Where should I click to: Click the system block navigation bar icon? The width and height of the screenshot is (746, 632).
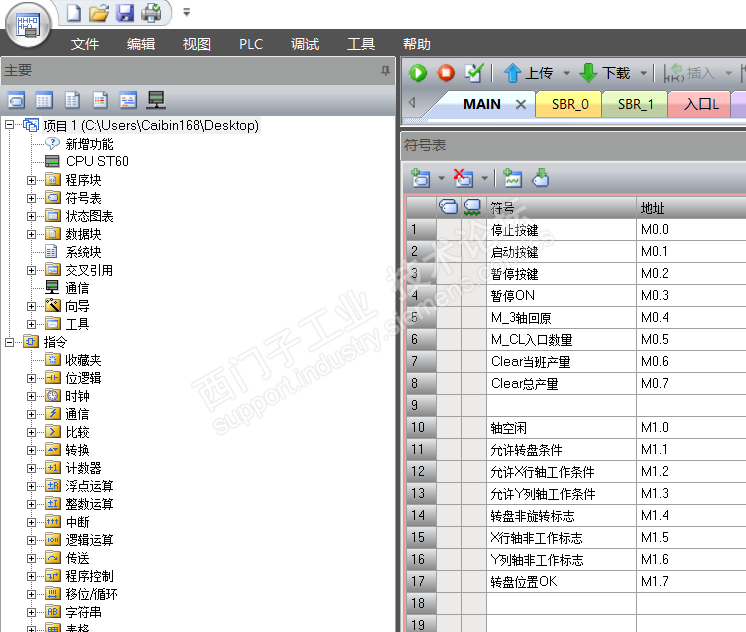[100, 100]
